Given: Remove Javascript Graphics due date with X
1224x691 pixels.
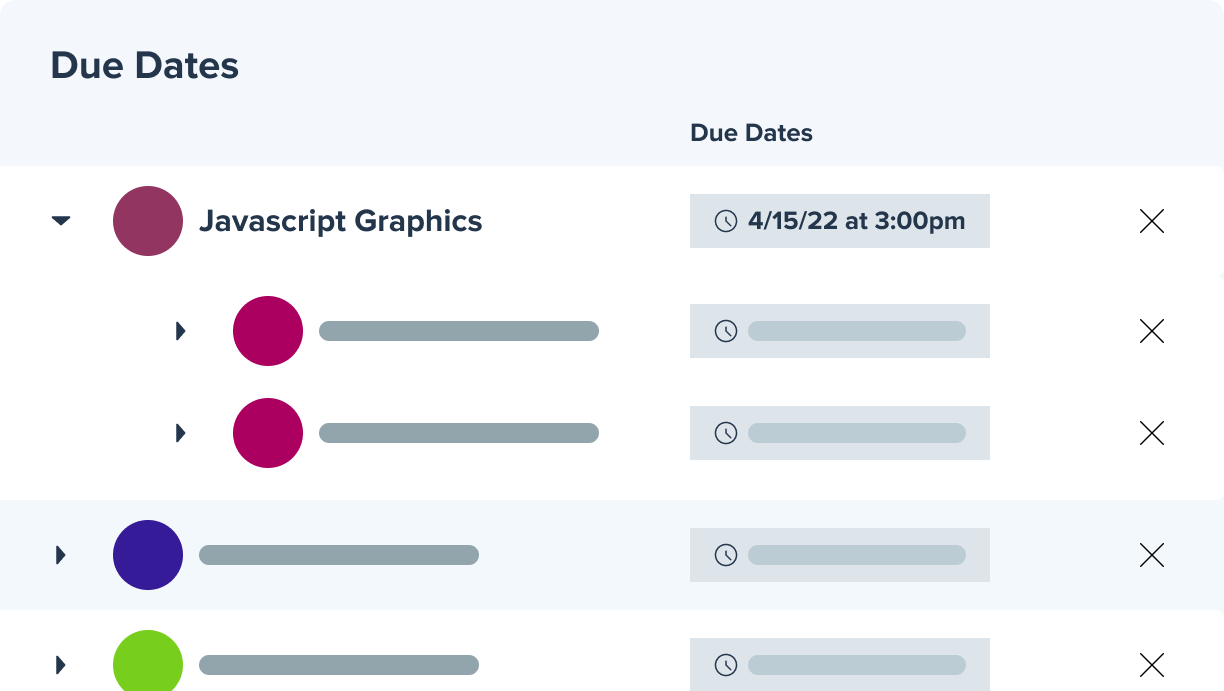Looking at the screenshot, I should (1152, 221).
